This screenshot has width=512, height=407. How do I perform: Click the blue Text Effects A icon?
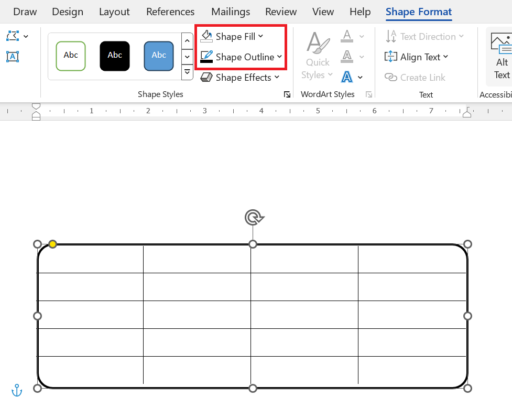pos(347,77)
